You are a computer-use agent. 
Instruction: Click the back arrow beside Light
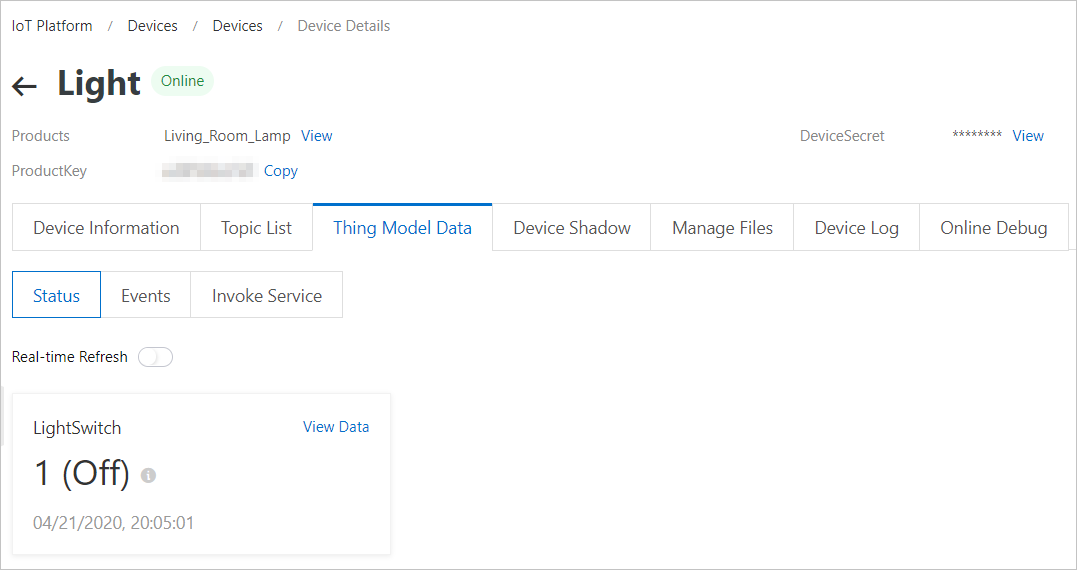[x=25, y=86]
